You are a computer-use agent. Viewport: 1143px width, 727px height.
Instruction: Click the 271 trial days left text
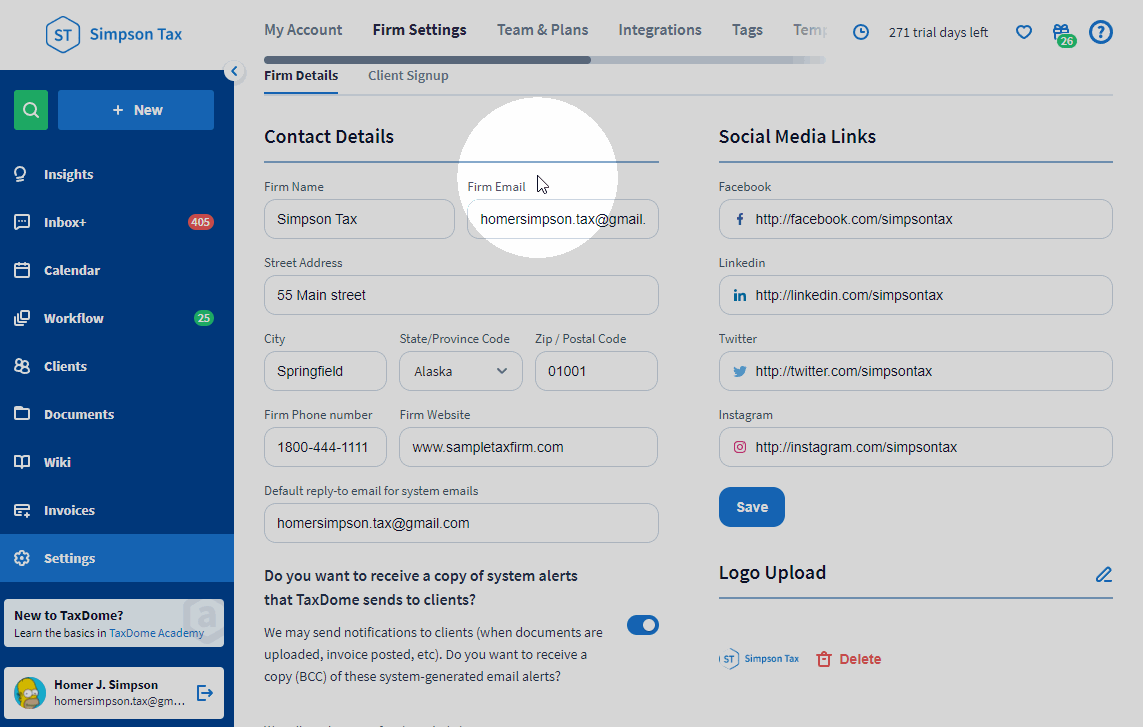[x=938, y=33]
